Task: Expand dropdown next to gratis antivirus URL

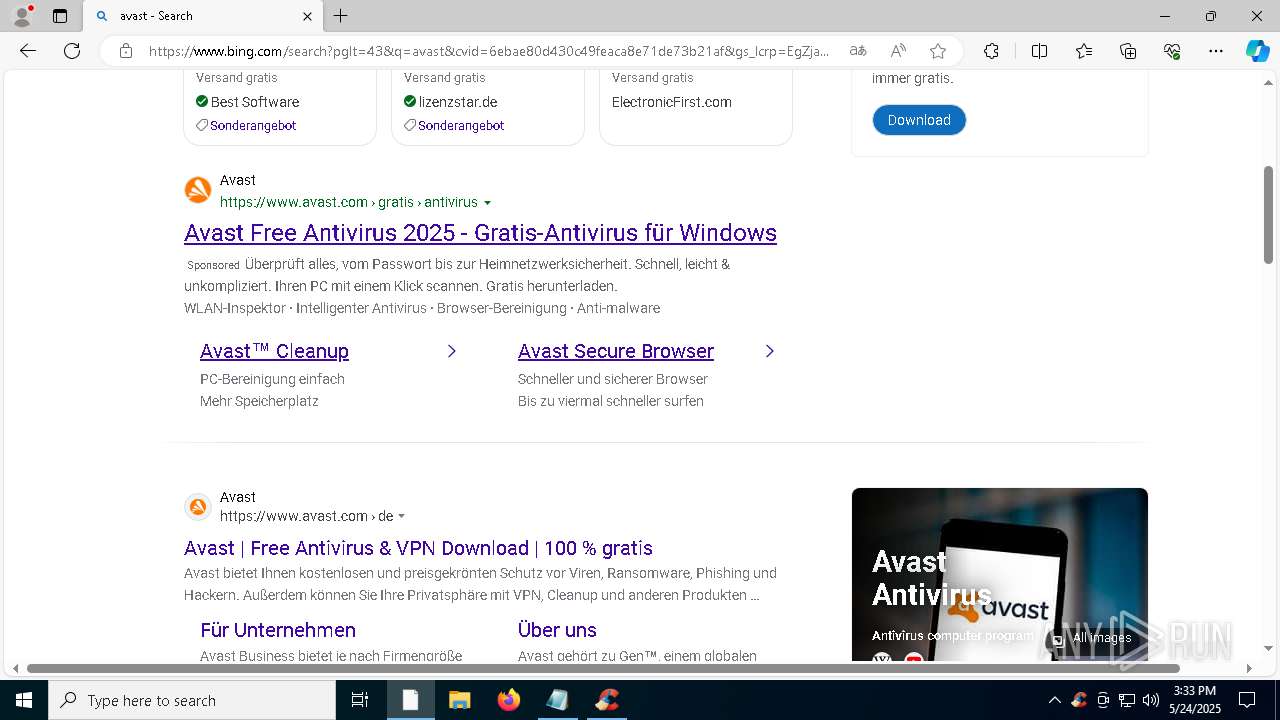Action: click(487, 203)
